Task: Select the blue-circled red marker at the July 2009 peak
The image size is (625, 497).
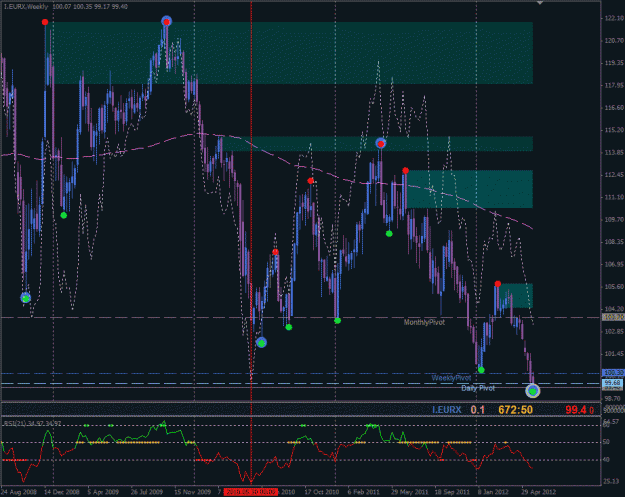Action: click(167, 22)
